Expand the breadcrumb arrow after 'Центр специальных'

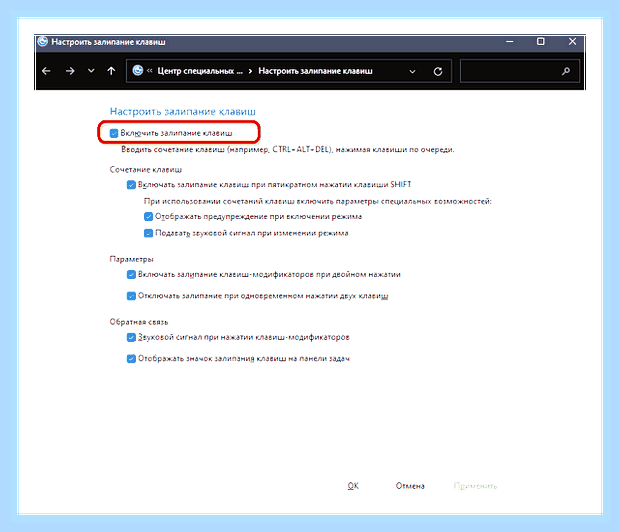click(x=250, y=71)
